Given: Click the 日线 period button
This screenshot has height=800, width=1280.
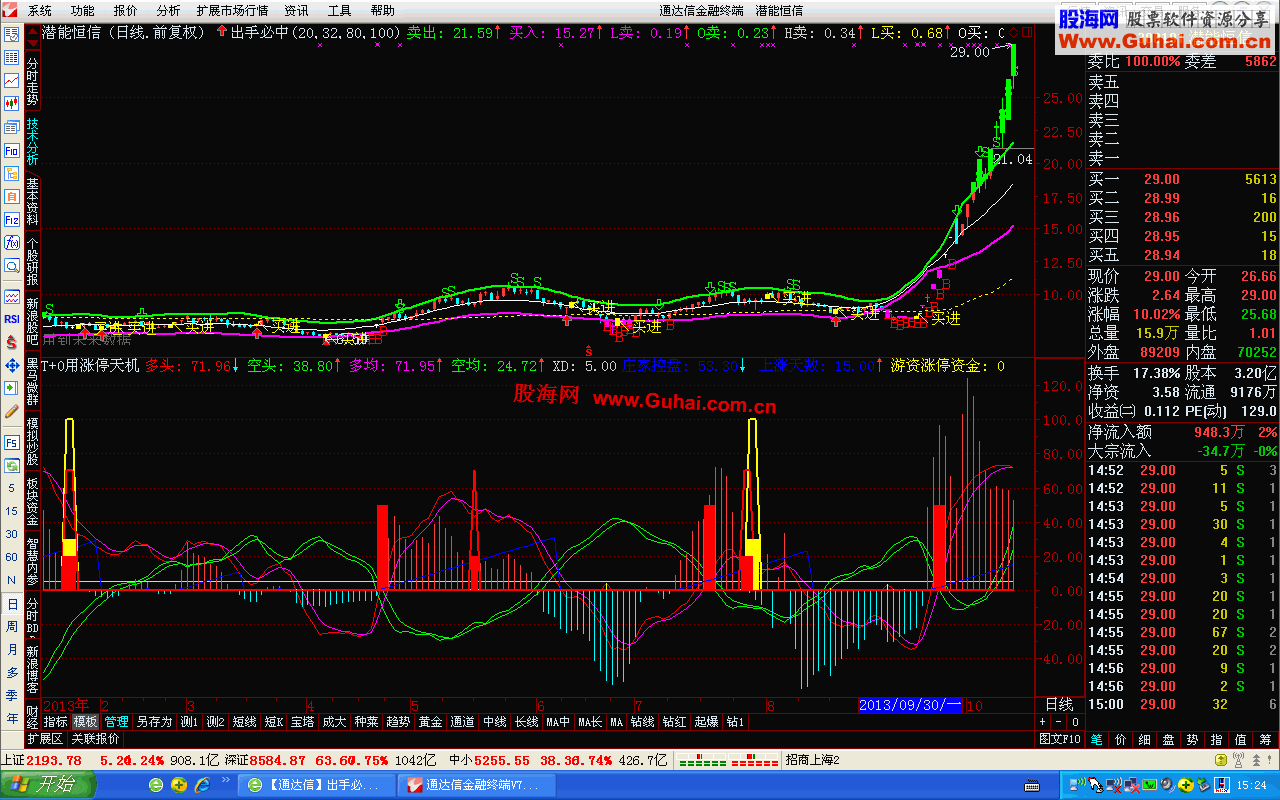Looking at the screenshot, I should [x=1058, y=704].
